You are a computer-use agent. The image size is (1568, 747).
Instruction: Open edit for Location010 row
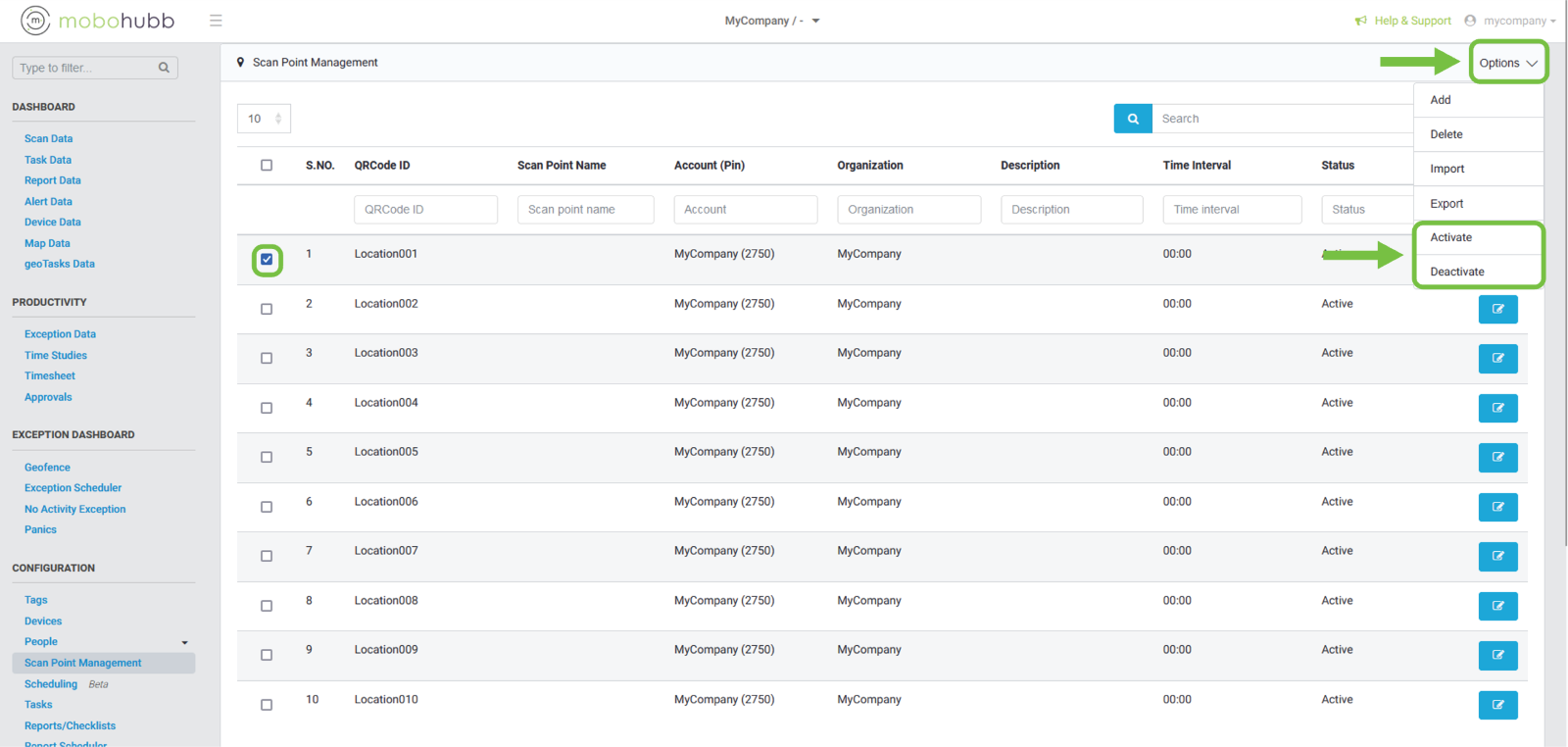pyautogui.click(x=1497, y=705)
